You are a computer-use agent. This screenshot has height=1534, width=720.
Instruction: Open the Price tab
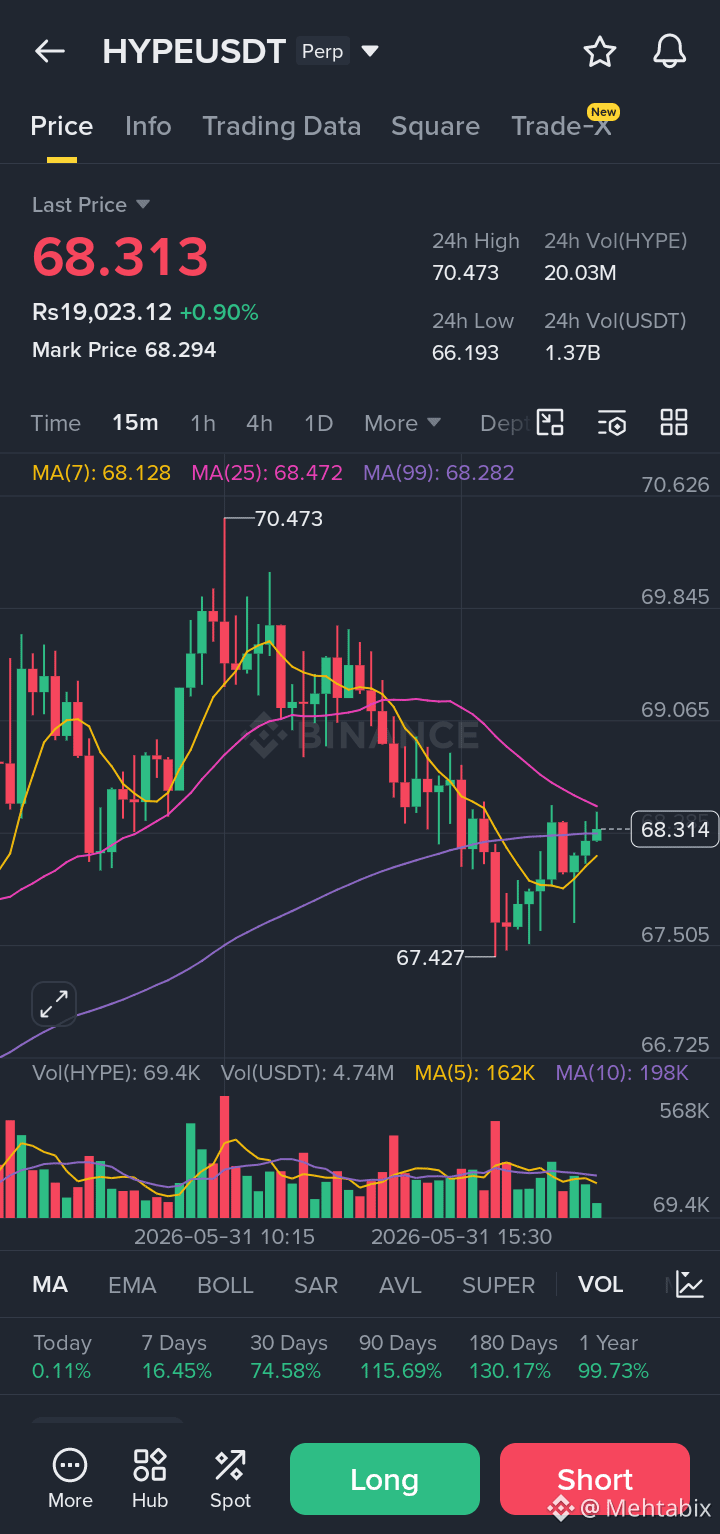62,126
